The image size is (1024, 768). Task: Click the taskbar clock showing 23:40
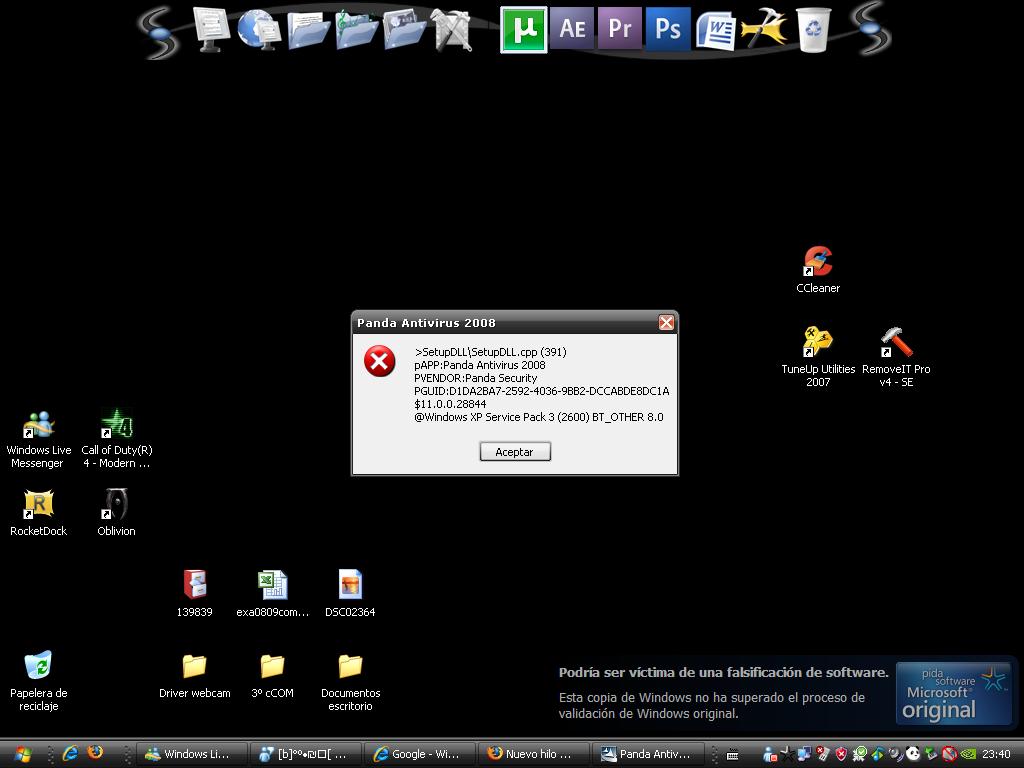click(x=997, y=754)
